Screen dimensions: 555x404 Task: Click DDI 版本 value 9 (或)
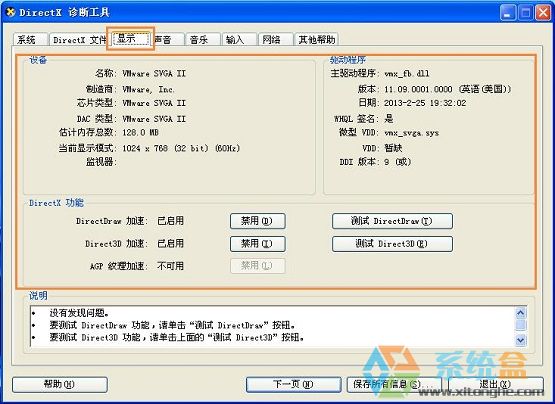coord(397,162)
